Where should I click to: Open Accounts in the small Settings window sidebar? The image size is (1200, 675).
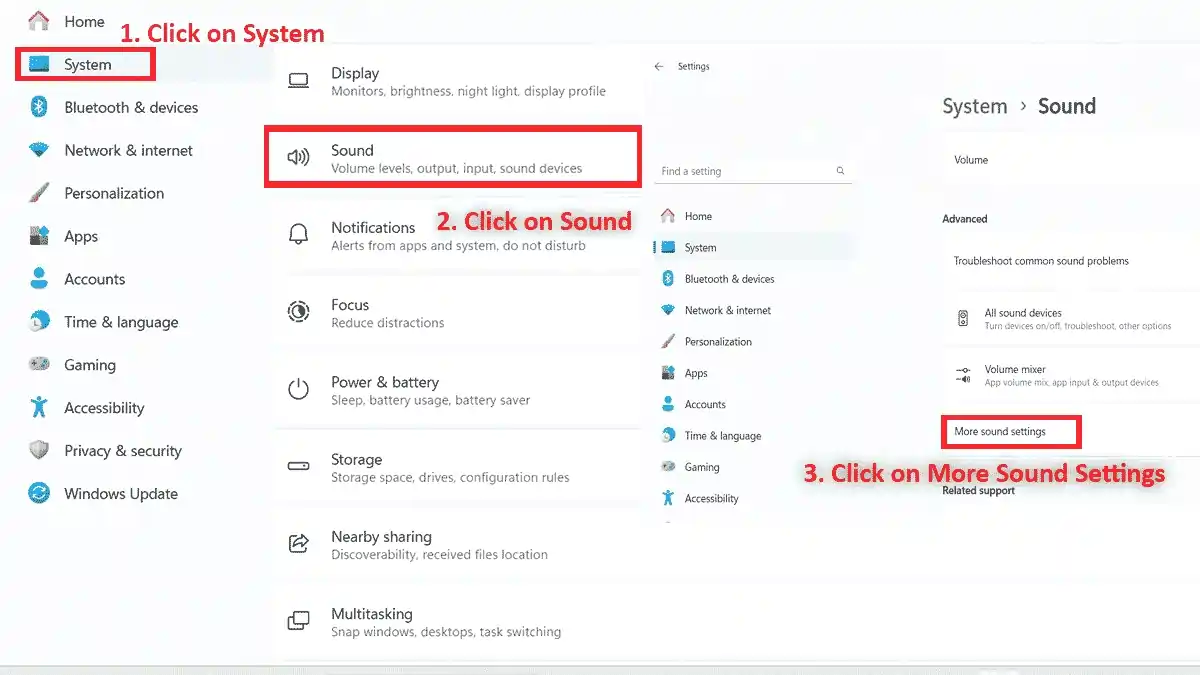tap(705, 404)
